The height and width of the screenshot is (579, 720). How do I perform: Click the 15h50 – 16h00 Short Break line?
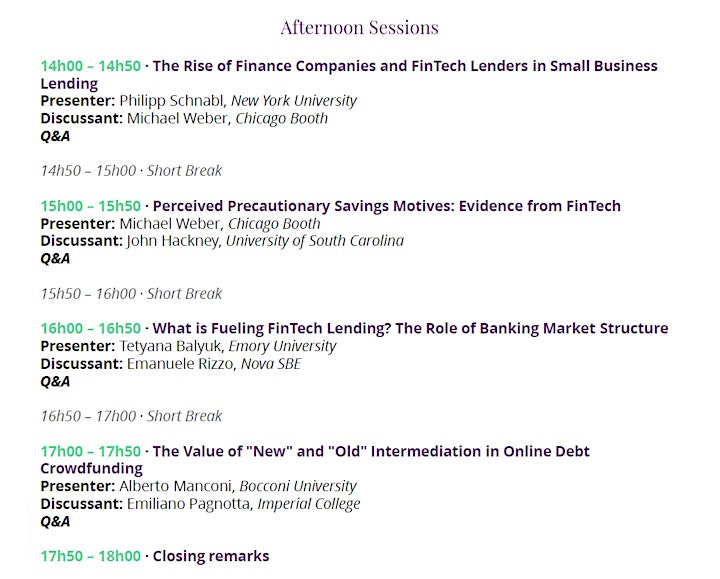[131, 294]
